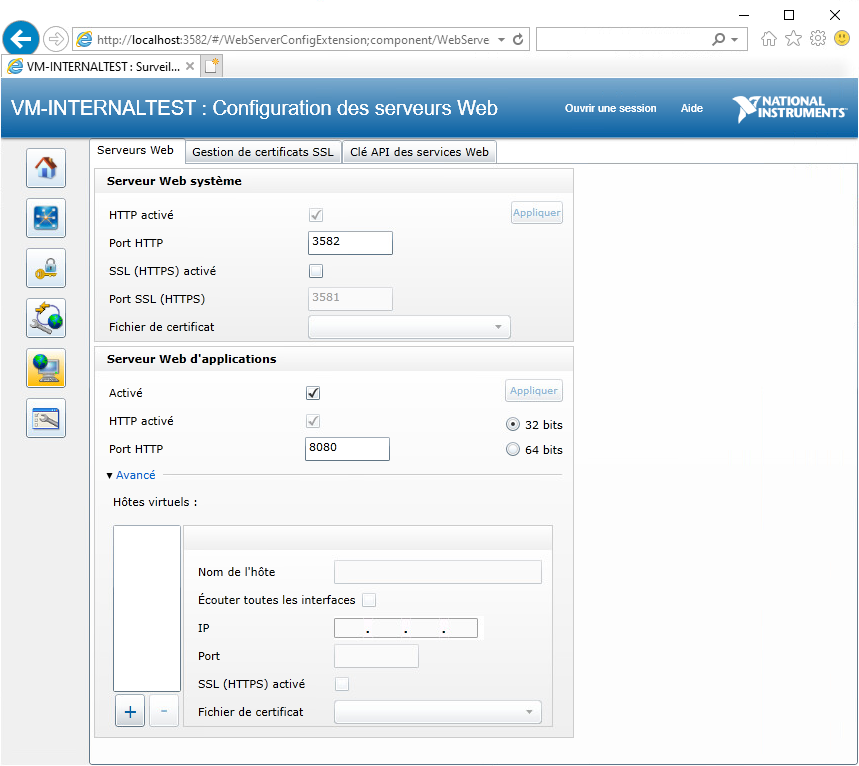Viewport: 859px width, 766px height.
Task: Enable the SSL (HTTPS) activé checkbox for system server
Action: point(316,271)
